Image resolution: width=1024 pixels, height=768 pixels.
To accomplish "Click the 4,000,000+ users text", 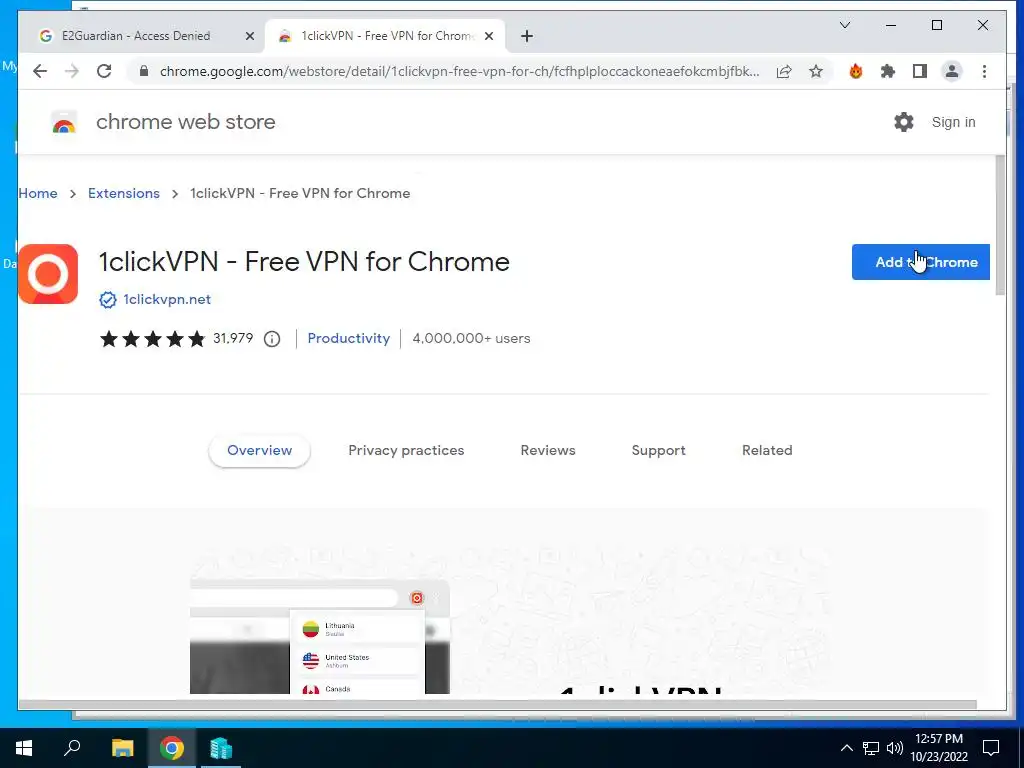I will (472, 338).
